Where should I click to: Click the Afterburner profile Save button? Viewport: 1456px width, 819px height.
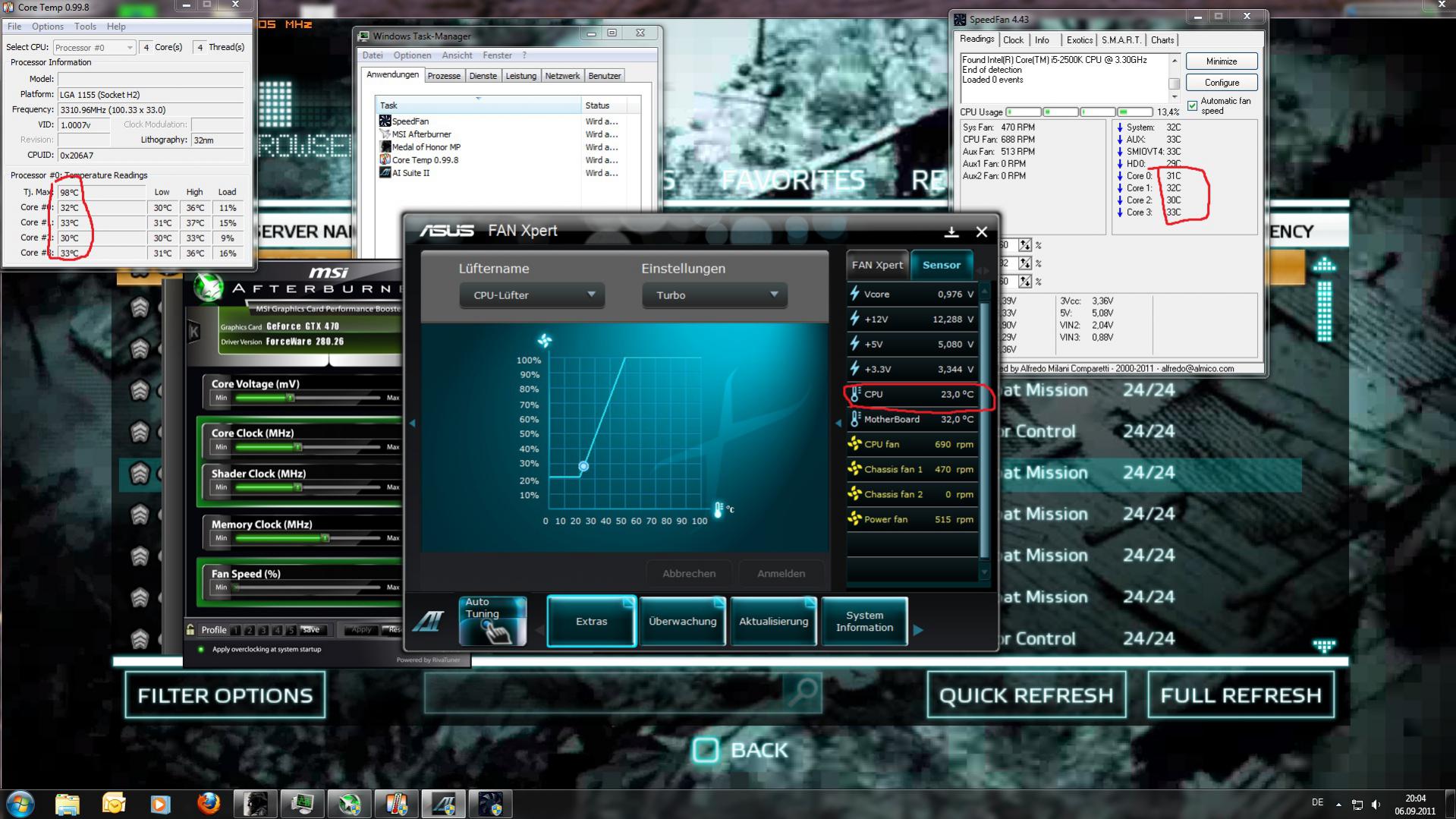311,629
